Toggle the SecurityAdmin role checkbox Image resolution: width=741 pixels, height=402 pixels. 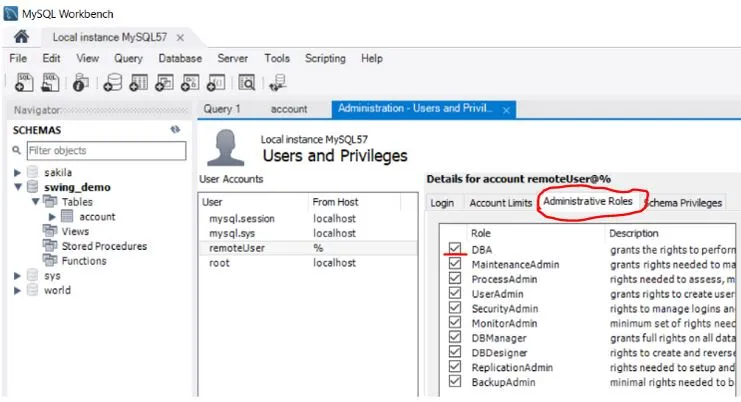[455, 308]
